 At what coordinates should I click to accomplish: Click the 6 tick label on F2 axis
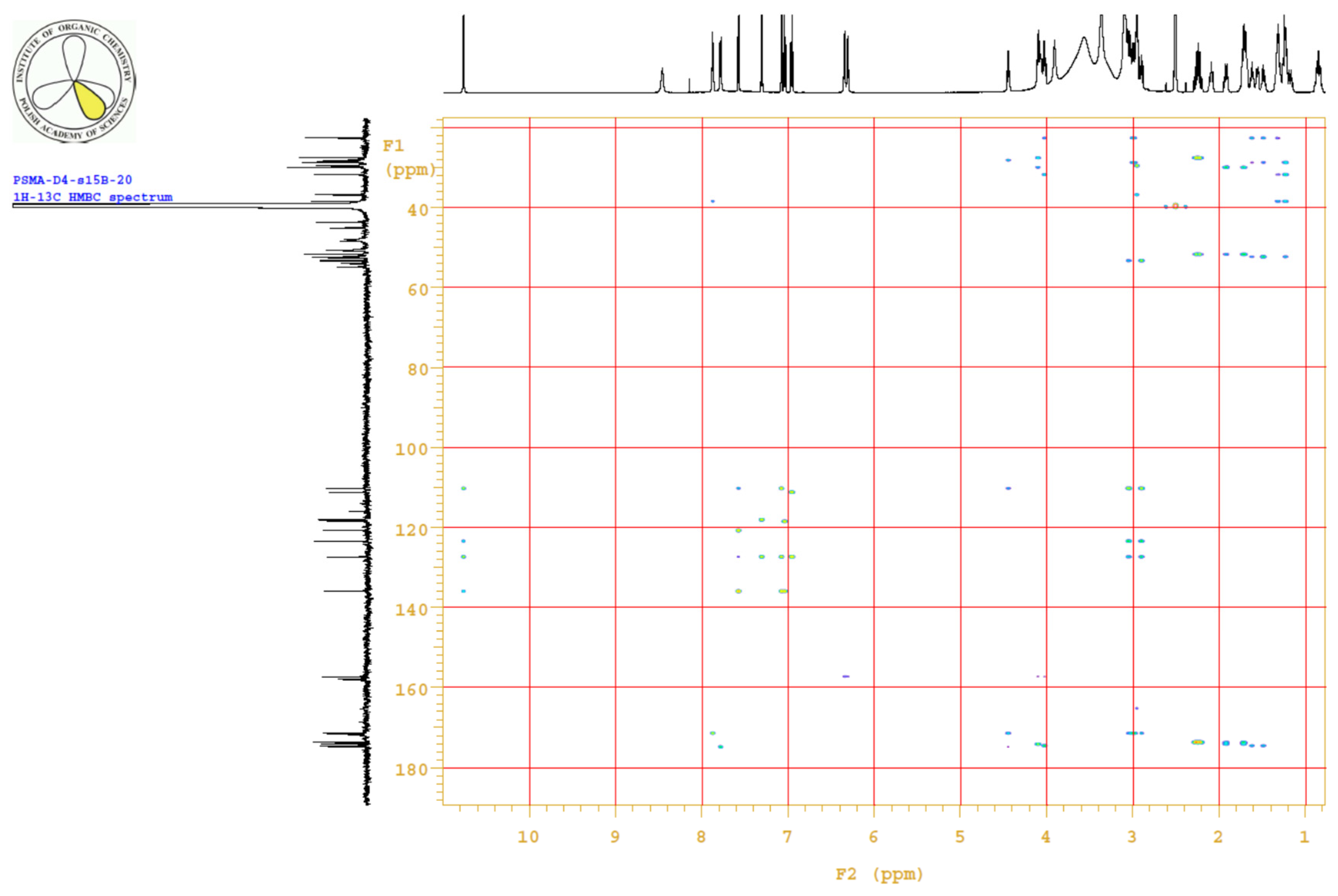873,837
